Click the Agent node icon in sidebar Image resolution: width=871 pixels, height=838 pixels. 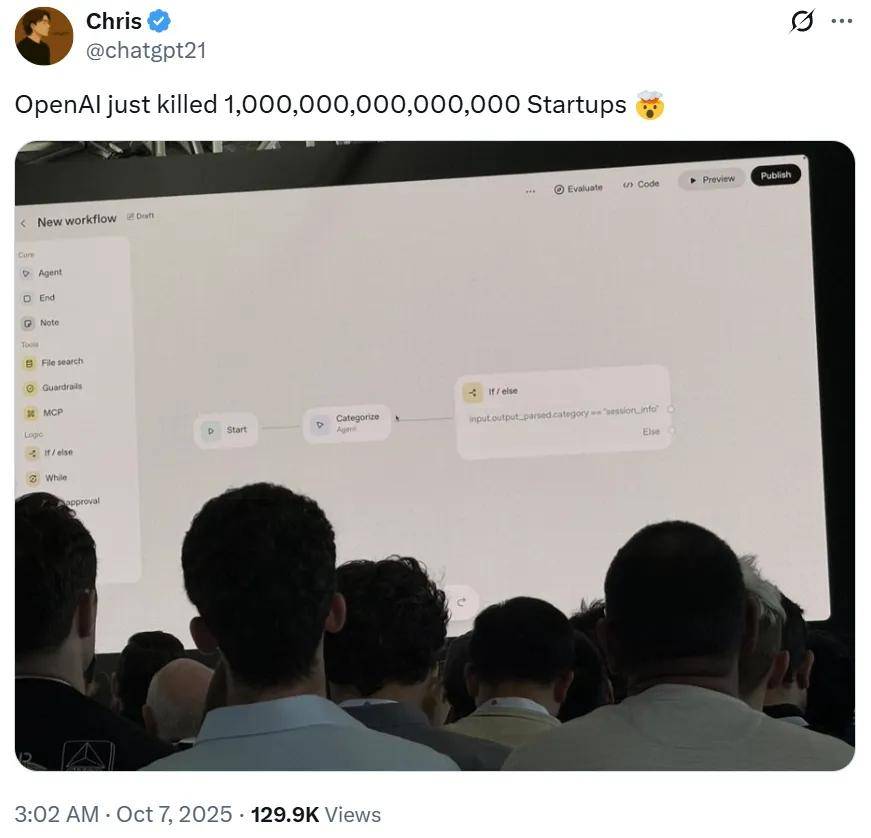coord(26,274)
